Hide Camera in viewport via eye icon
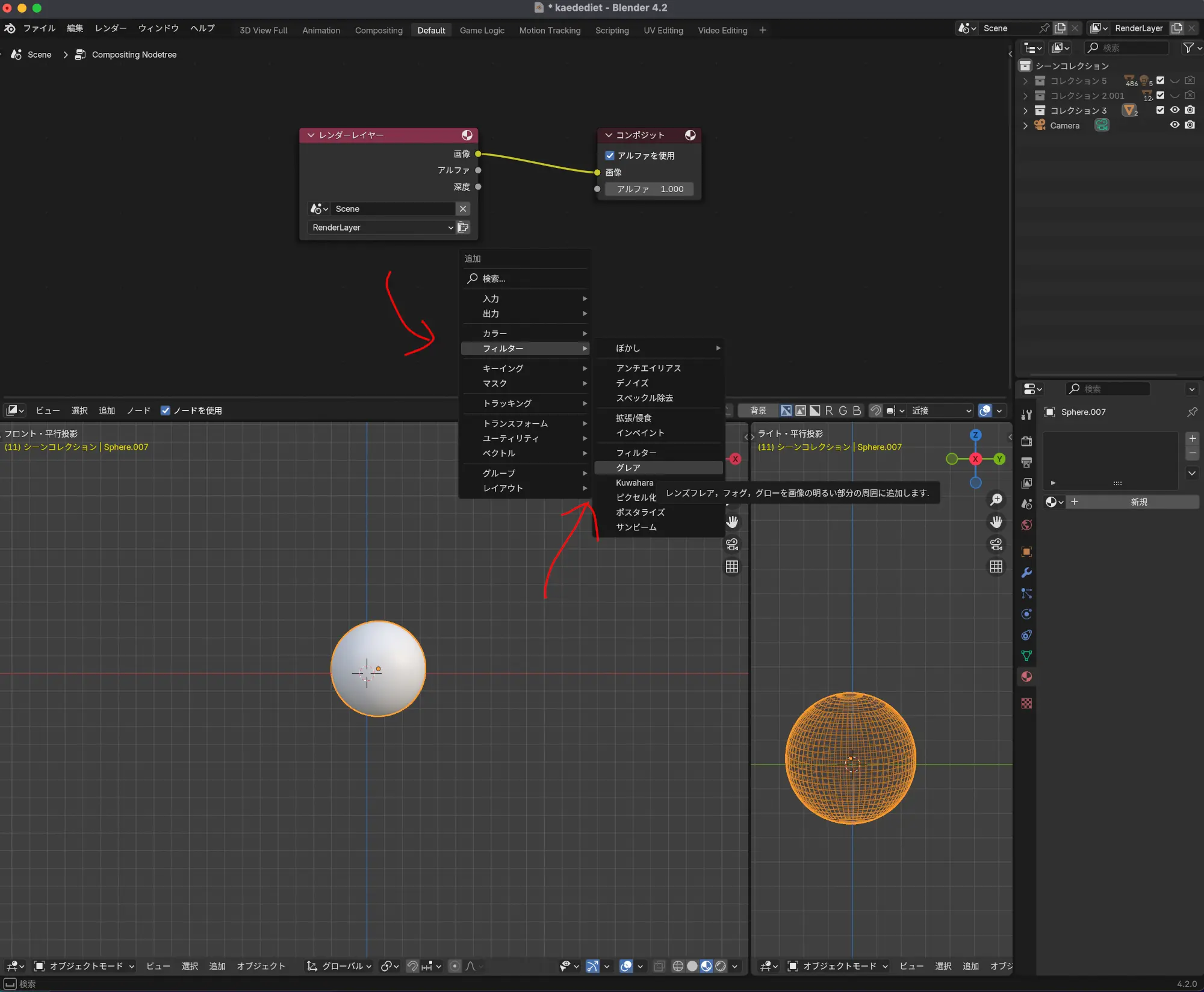This screenshot has height=992, width=1204. pos(1175,125)
